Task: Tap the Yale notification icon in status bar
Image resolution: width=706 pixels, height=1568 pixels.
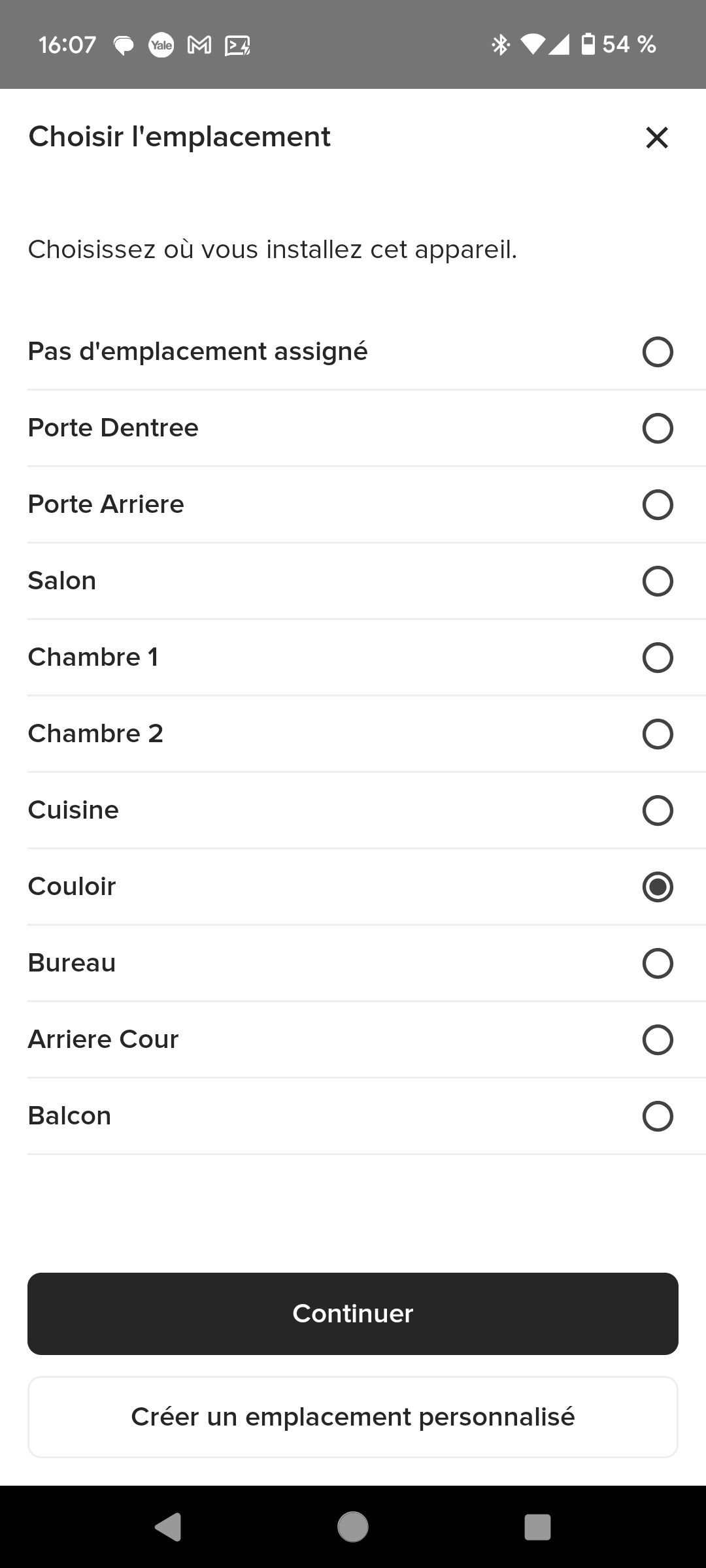Action: coord(161,45)
